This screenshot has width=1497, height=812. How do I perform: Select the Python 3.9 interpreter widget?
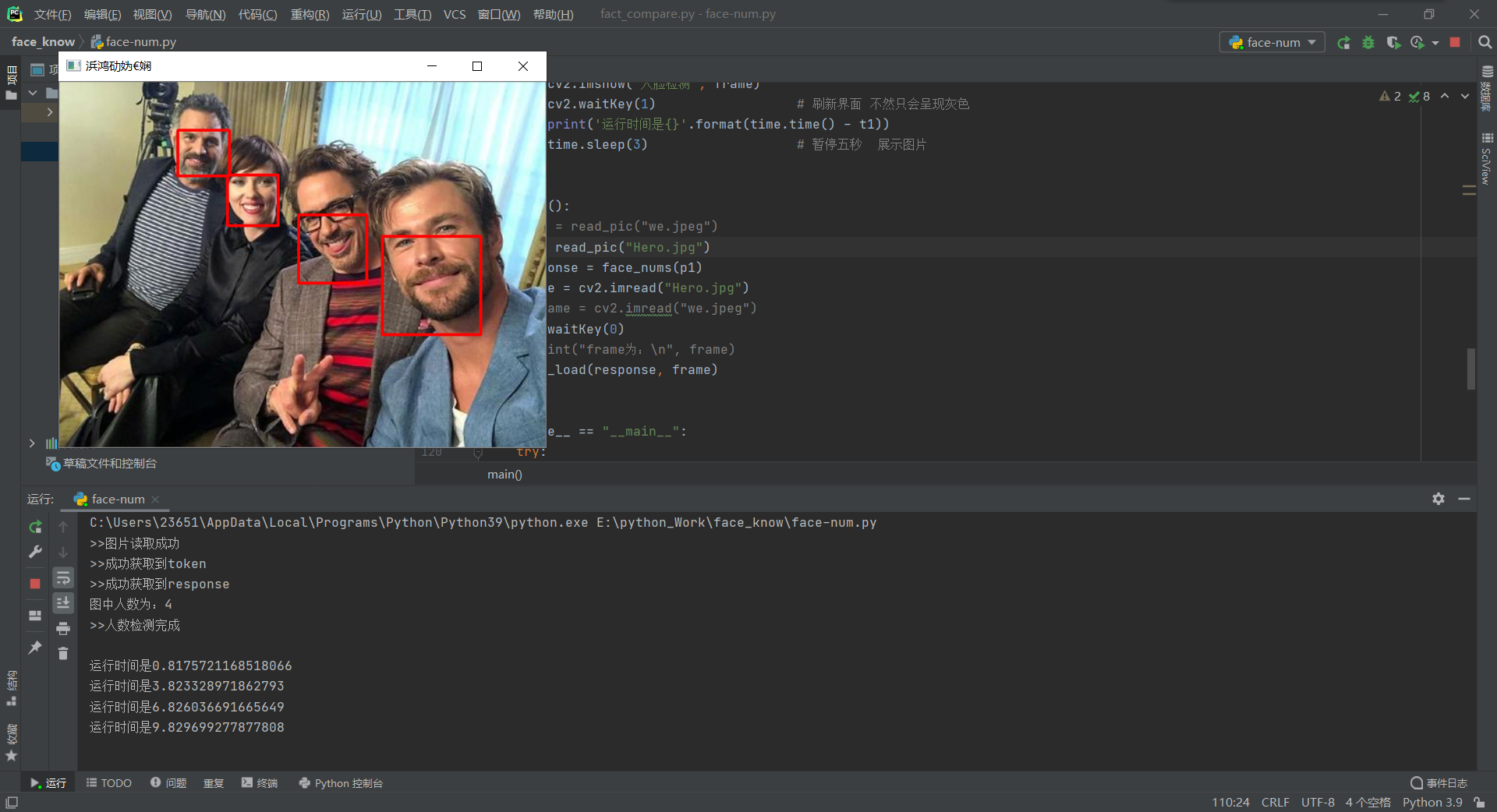point(1432,802)
